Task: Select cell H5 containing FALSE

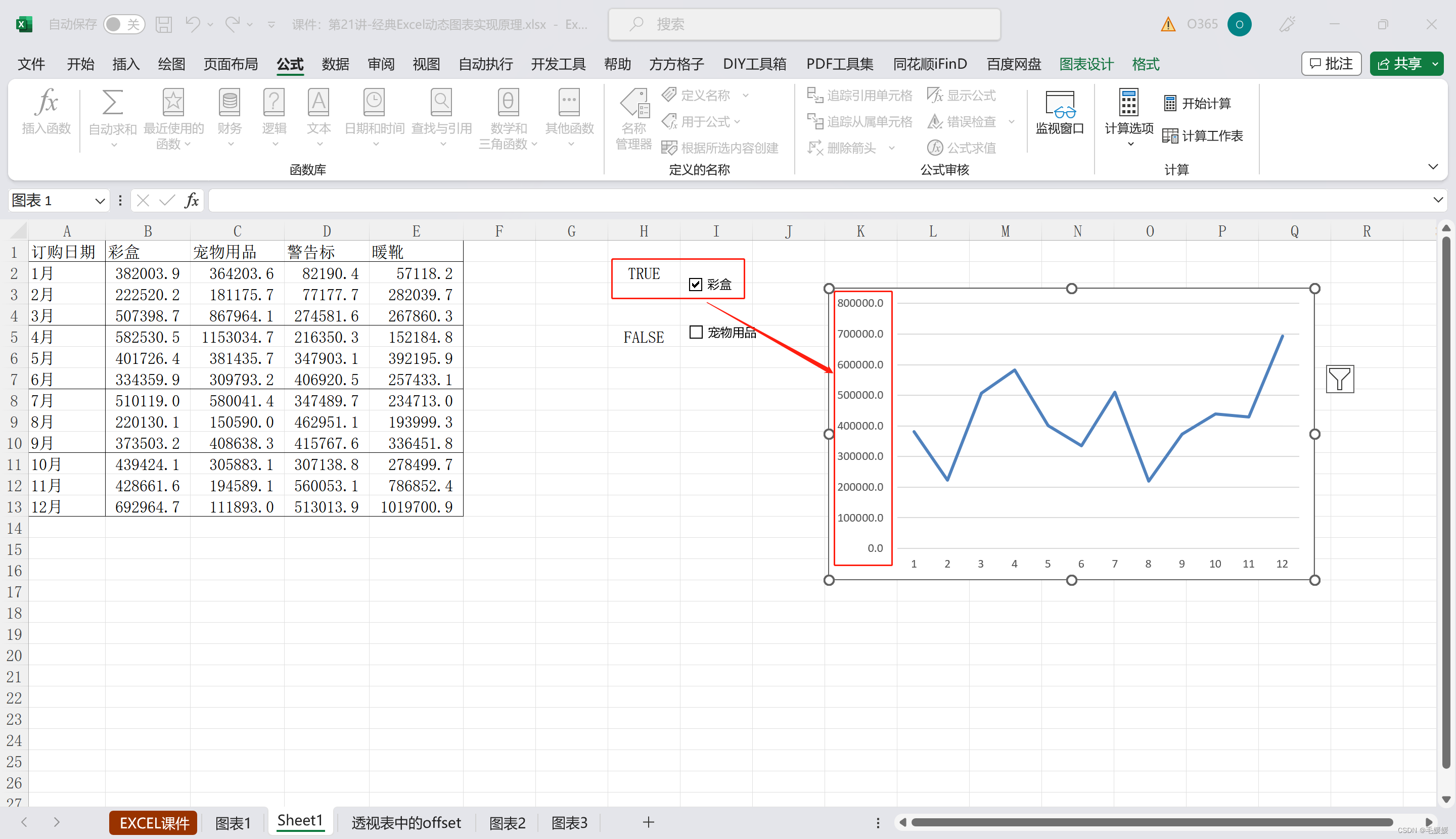Action: [644, 337]
